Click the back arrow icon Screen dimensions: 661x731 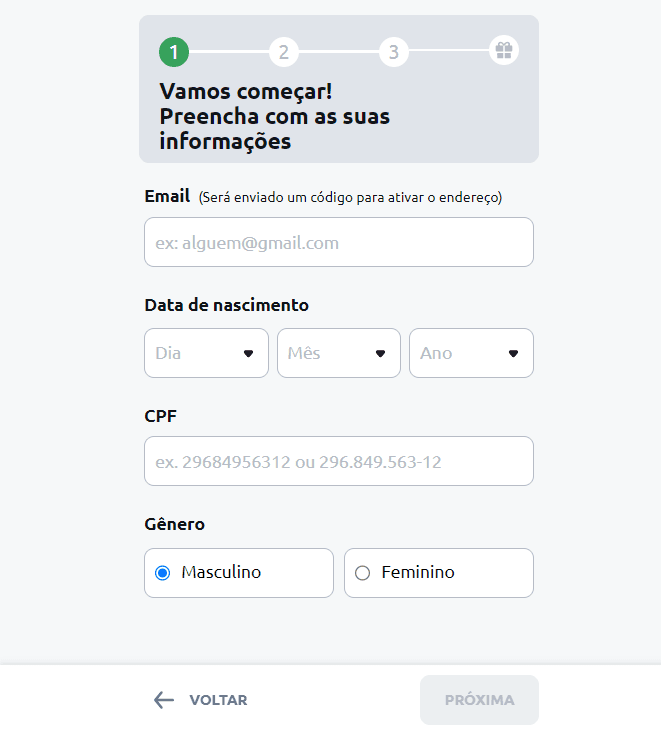click(164, 700)
